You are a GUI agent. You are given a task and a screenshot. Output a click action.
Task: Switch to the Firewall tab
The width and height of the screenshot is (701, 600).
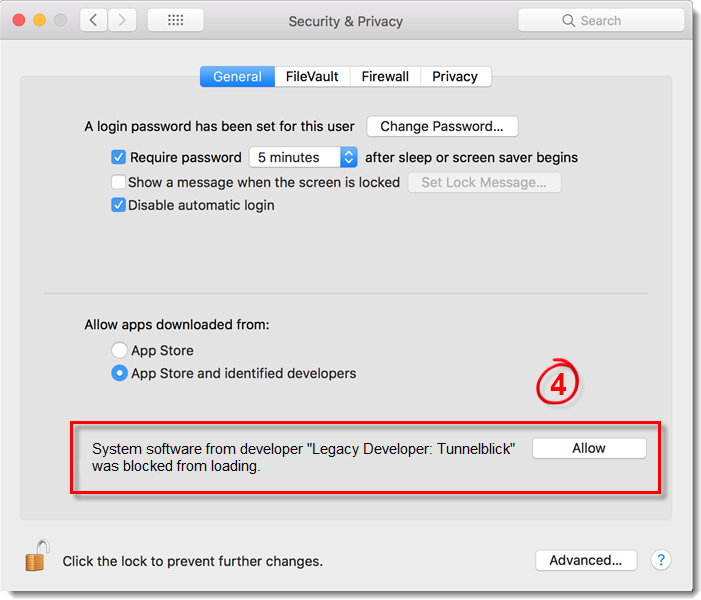pyautogui.click(x=385, y=76)
